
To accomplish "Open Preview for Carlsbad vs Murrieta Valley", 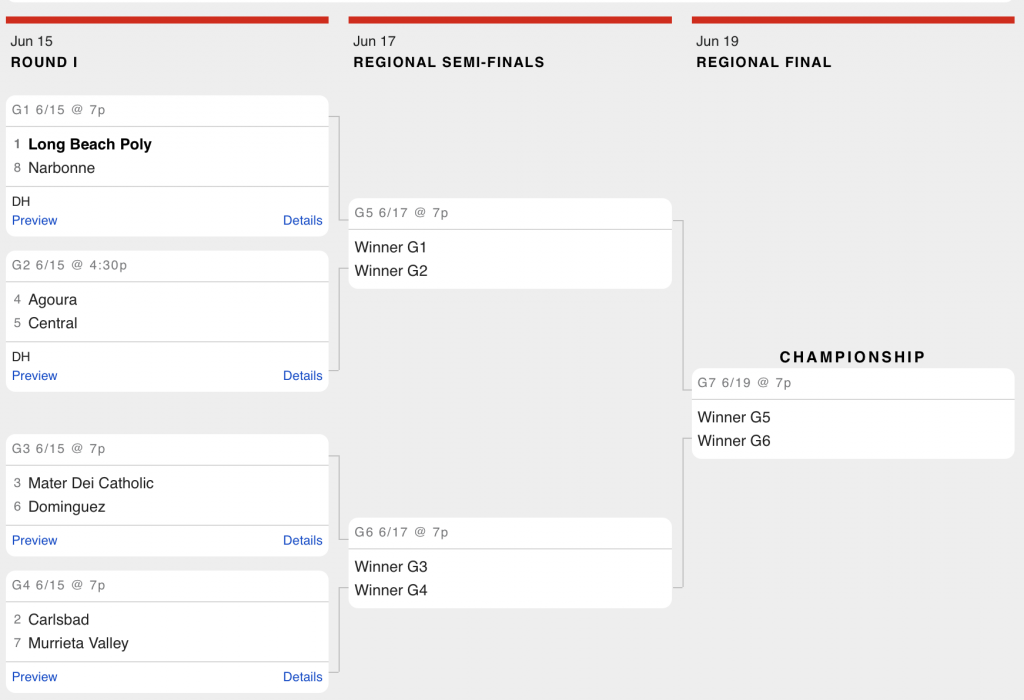I will 35,676.
